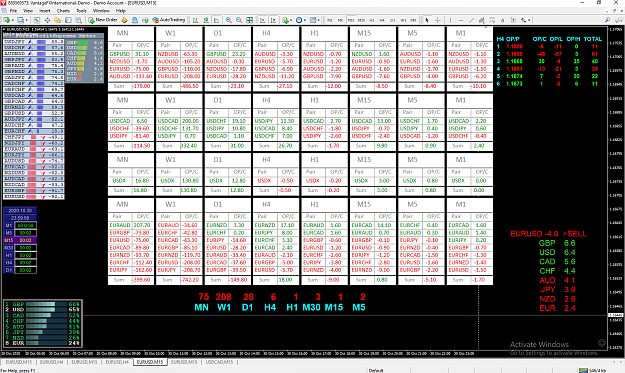This screenshot has width=625, height=373.
Task: Open a new chart via the toolbar icon
Action: pyautogui.click(x=7, y=20)
